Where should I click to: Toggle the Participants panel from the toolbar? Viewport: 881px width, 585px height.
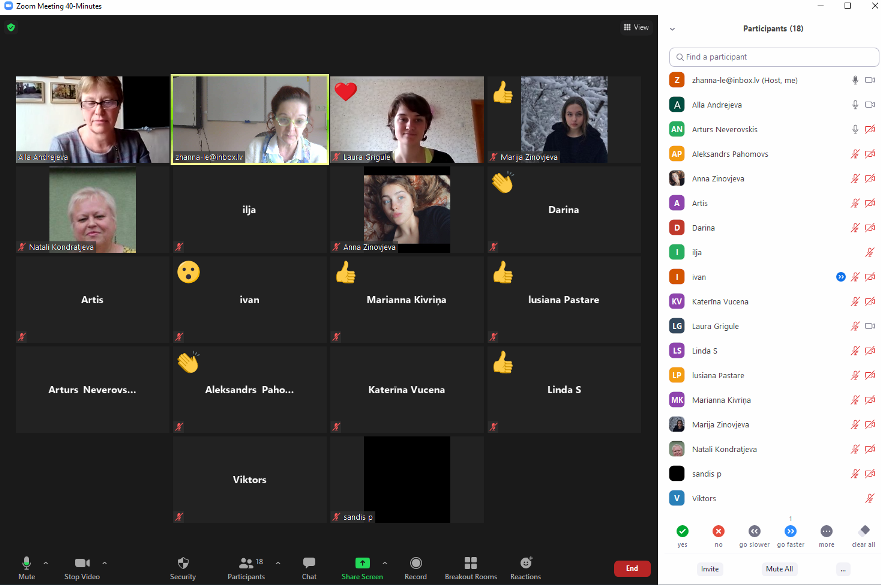(245, 566)
